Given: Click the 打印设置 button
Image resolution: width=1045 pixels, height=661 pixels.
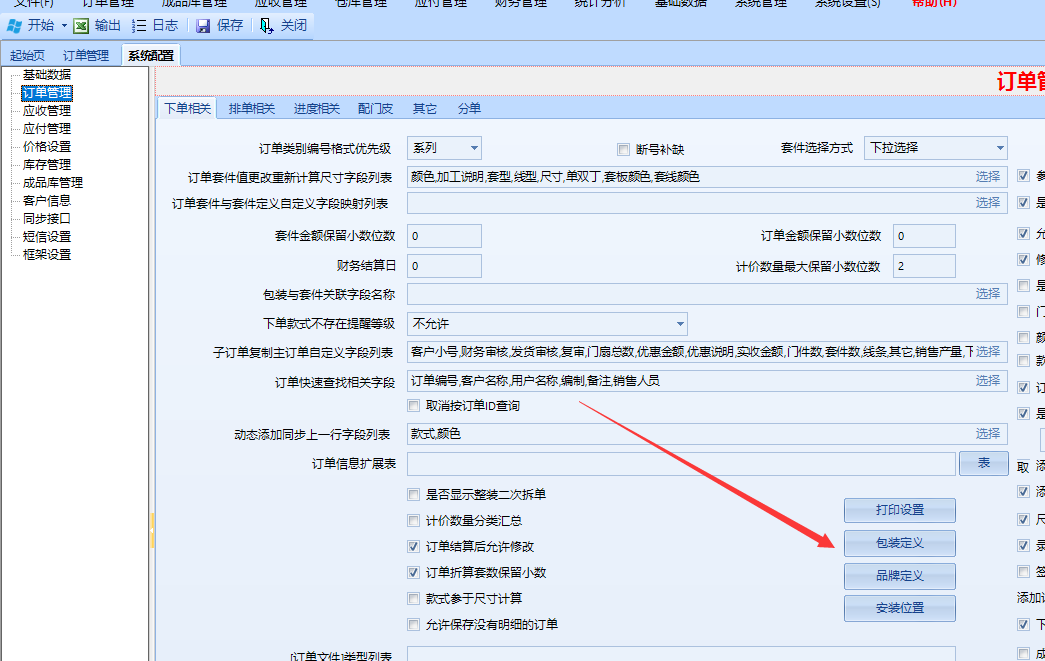Looking at the screenshot, I should click(x=899, y=510).
